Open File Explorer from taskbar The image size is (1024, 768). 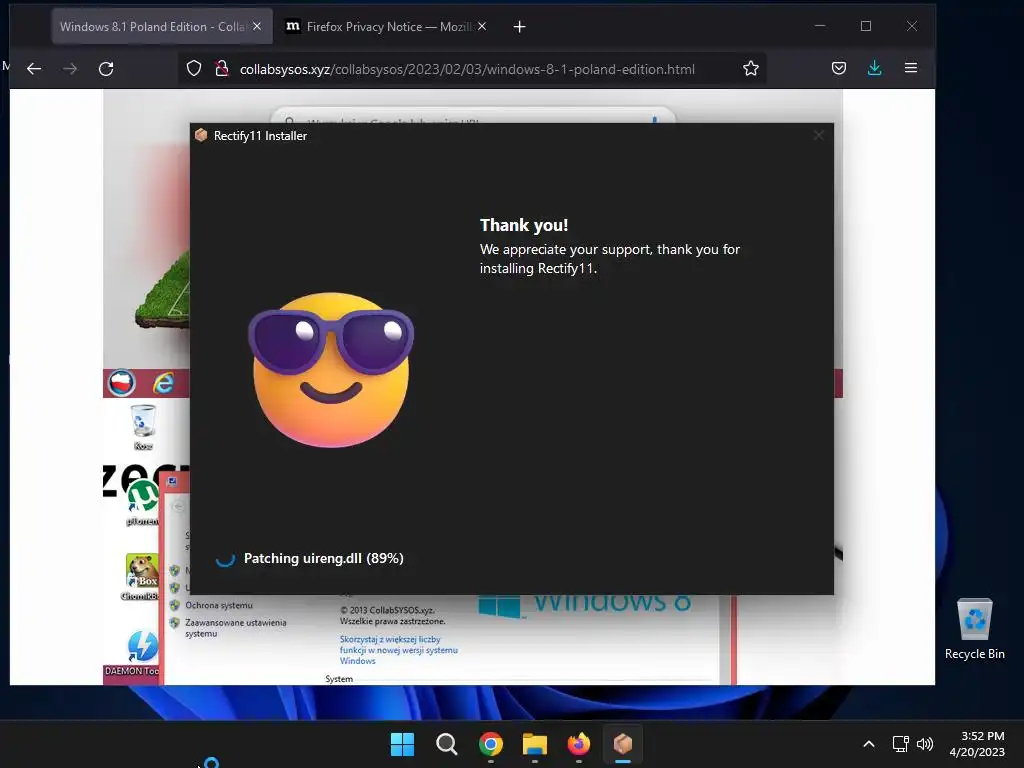535,744
